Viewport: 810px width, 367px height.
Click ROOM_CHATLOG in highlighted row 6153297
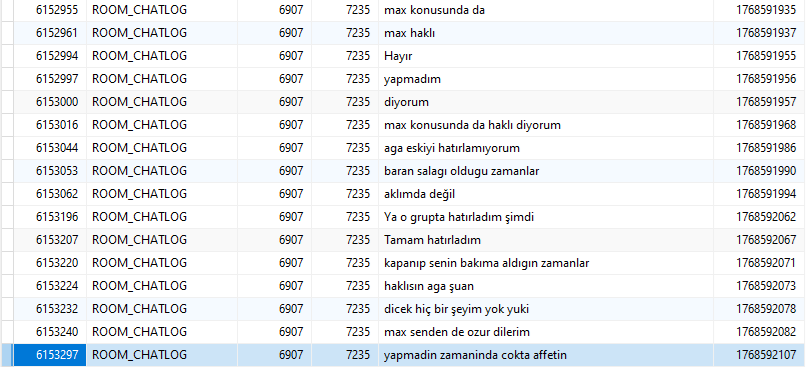162,355
